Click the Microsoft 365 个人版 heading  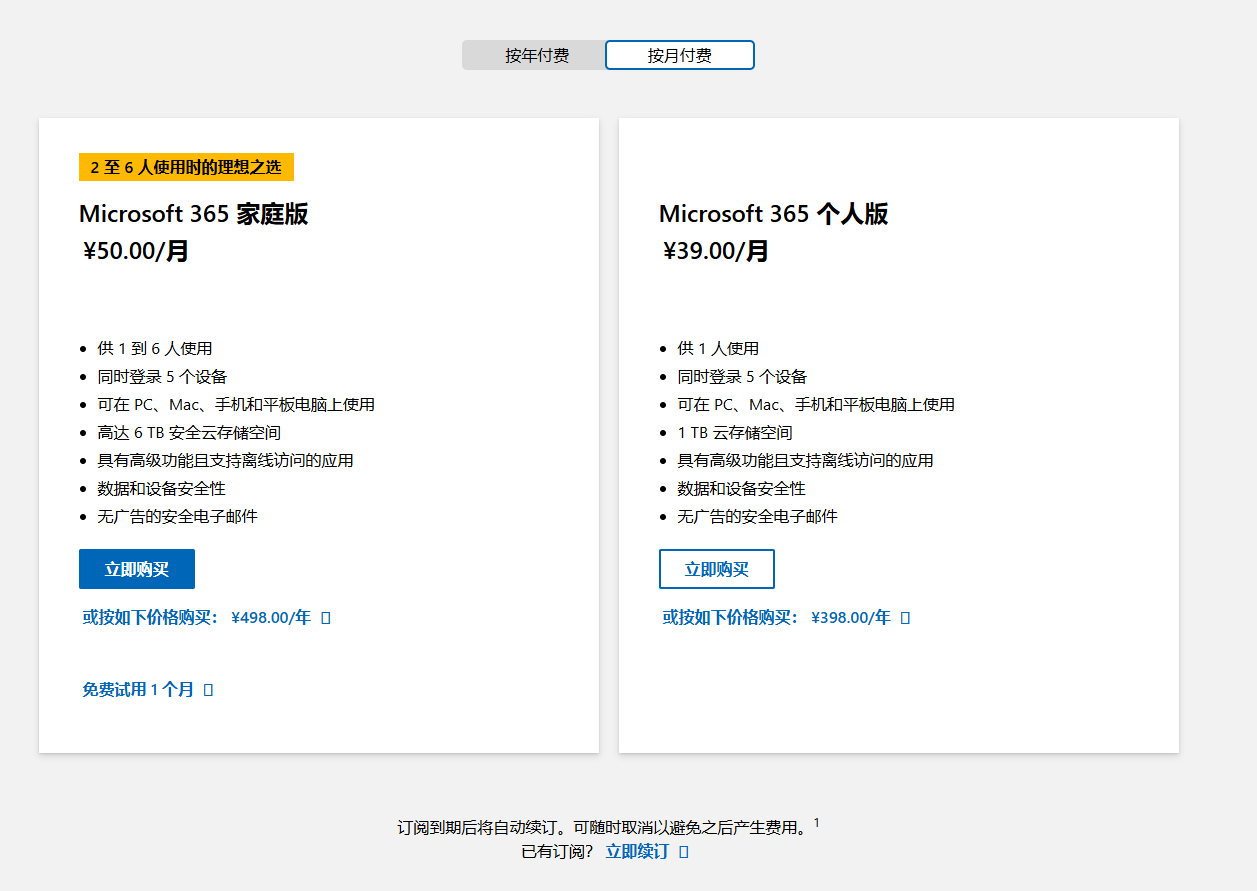pyautogui.click(x=773, y=214)
